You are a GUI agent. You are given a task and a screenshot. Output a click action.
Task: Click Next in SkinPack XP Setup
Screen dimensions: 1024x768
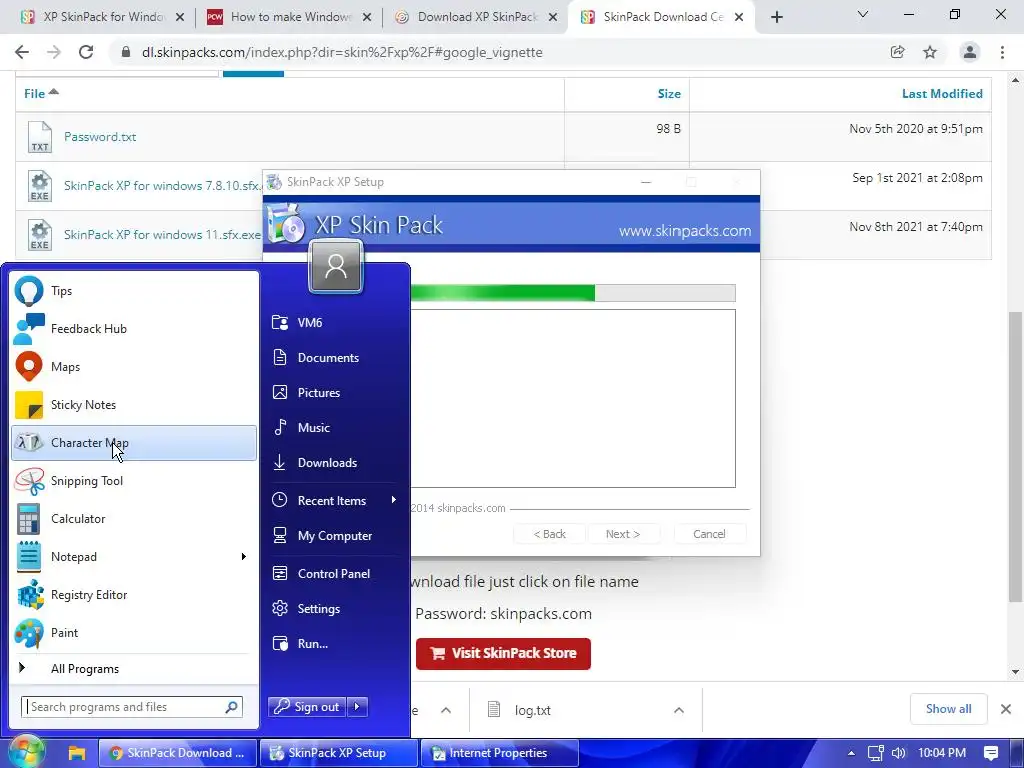[x=623, y=534]
